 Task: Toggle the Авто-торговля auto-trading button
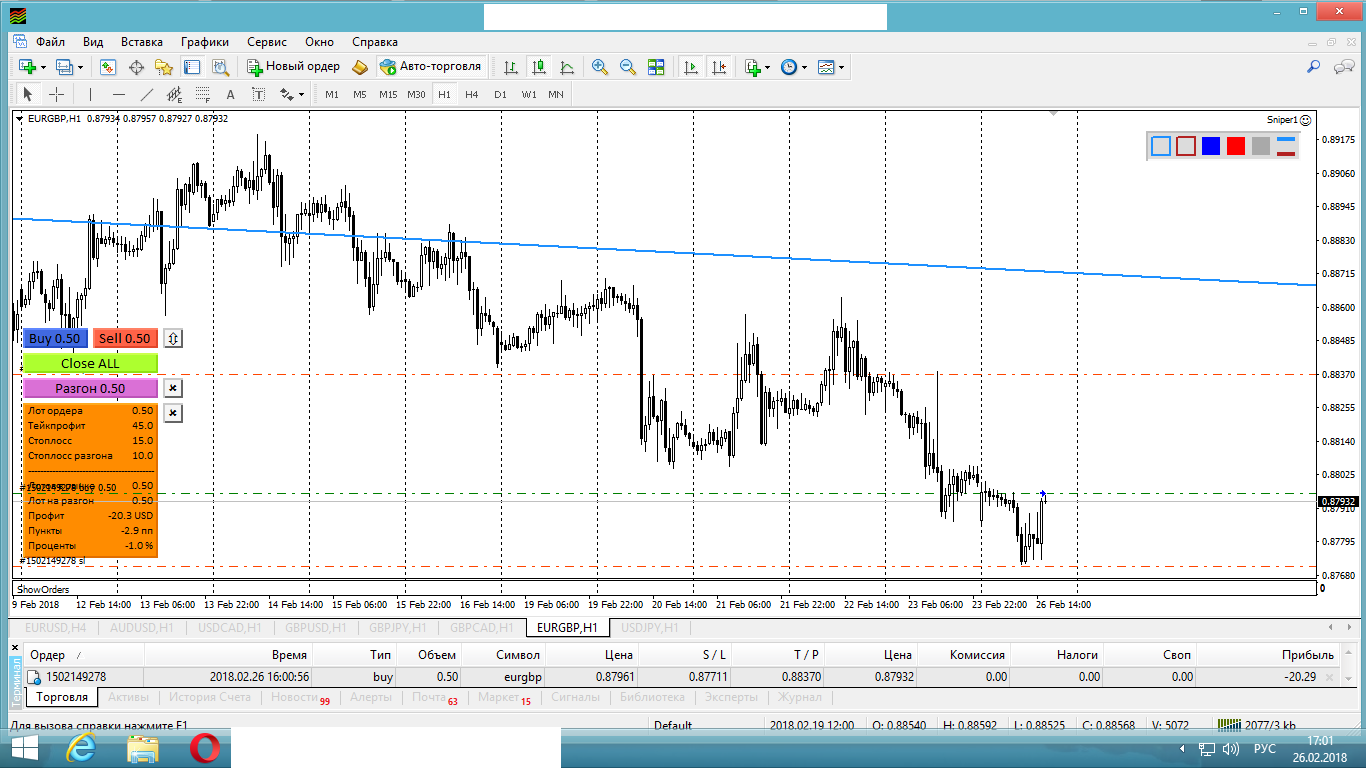point(431,67)
